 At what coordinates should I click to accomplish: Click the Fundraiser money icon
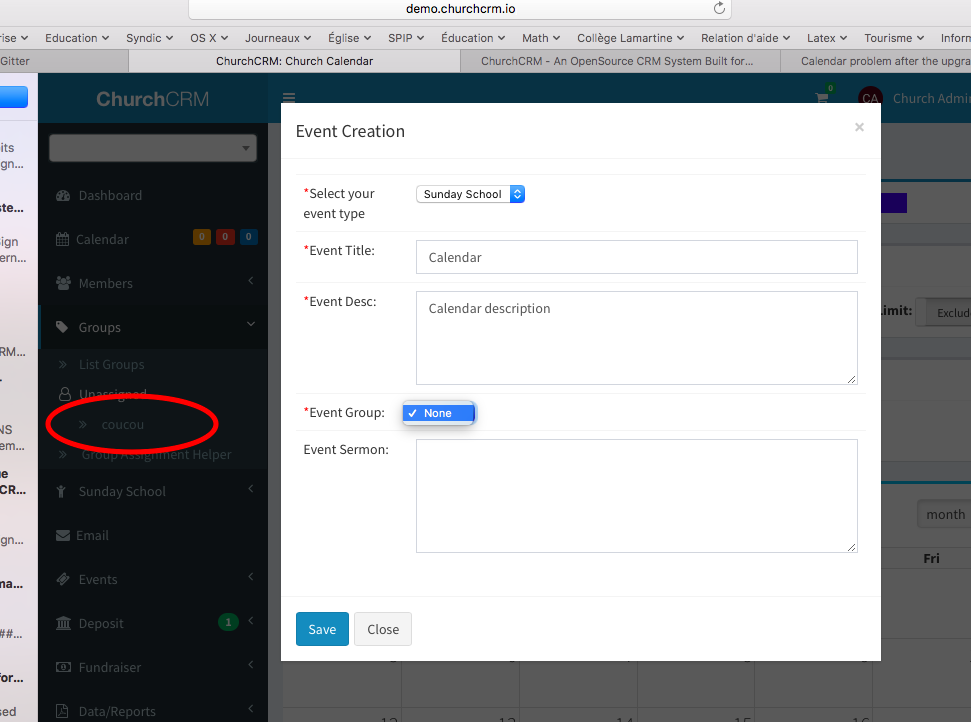pyautogui.click(x=63, y=667)
